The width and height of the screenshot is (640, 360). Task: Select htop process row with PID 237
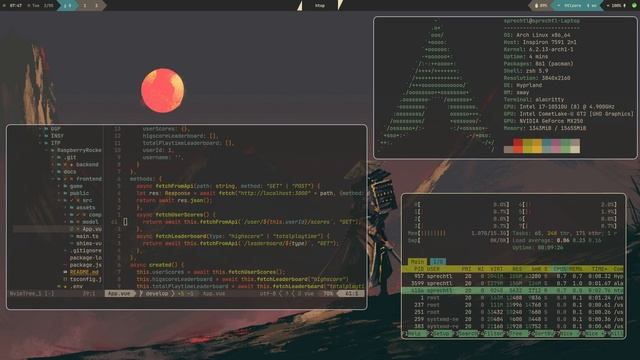tap(513, 304)
